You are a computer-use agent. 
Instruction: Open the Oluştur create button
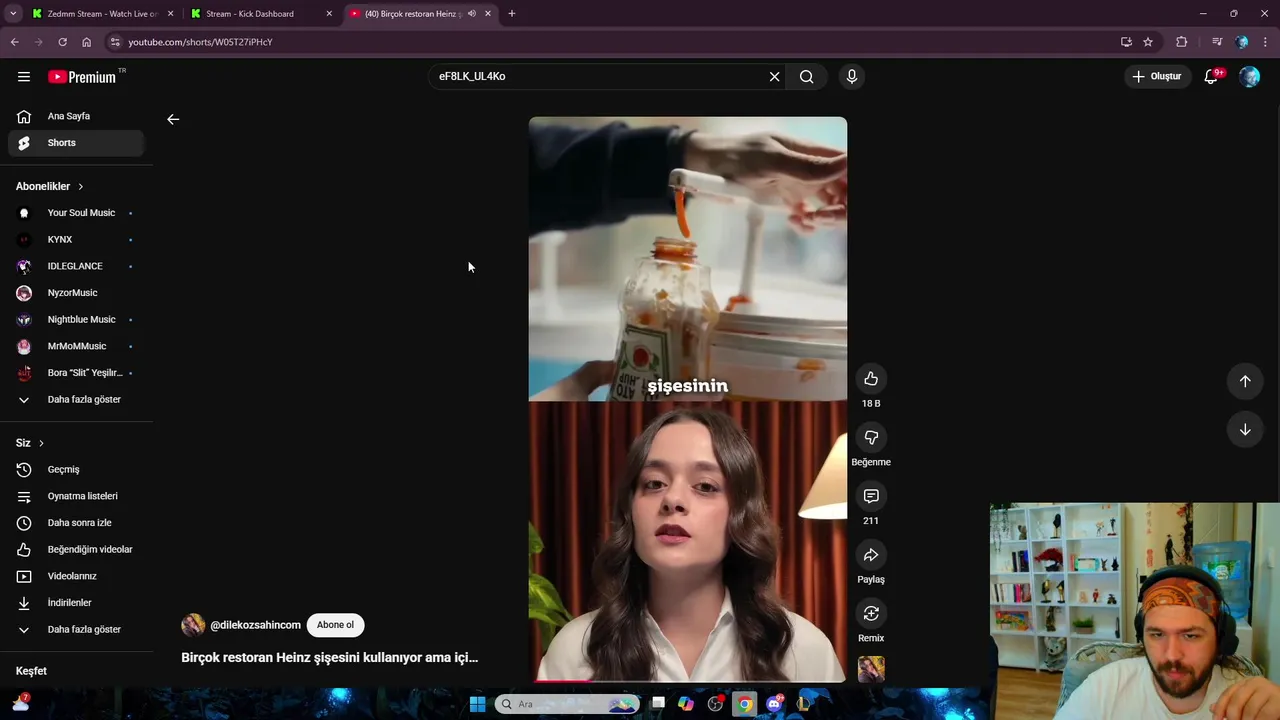point(1157,76)
